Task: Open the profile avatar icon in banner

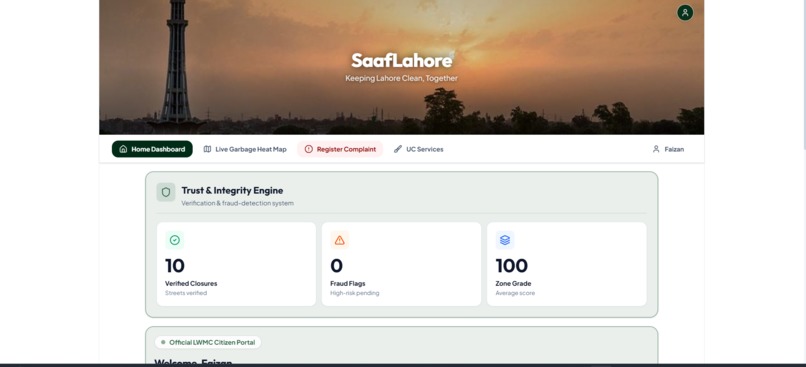Action: click(x=685, y=13)
